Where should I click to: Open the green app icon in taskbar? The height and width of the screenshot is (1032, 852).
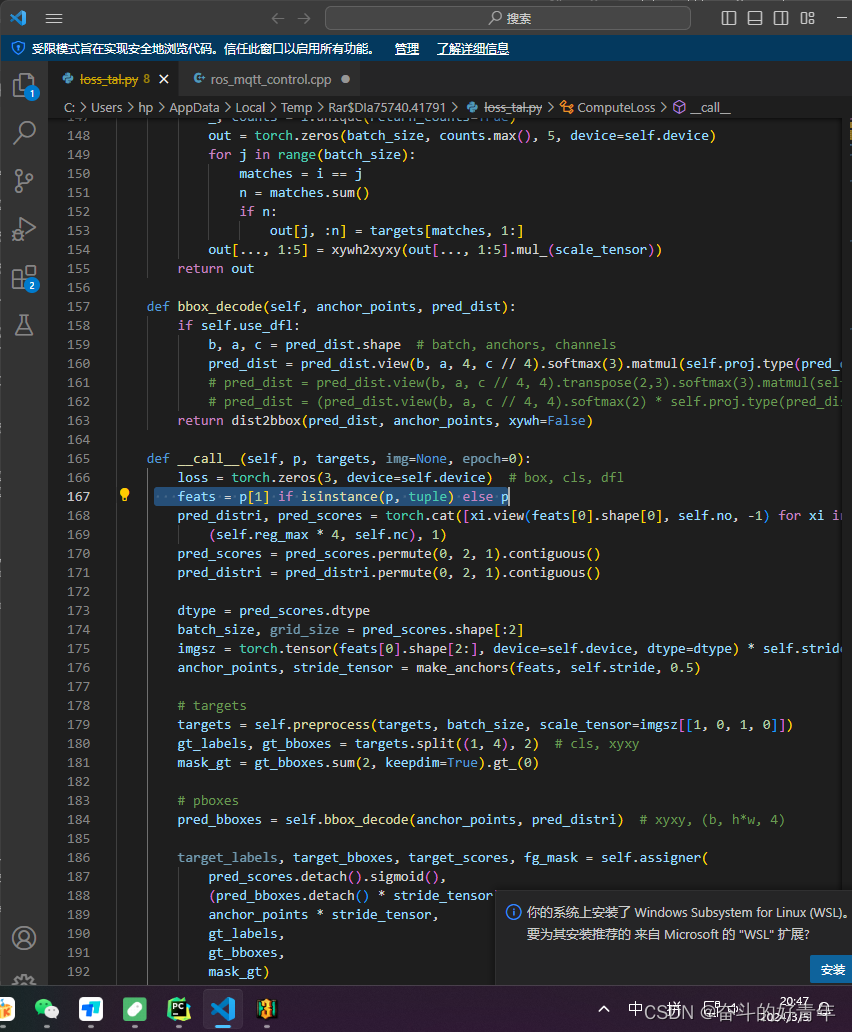pyautogui.click(x=134, y=1009)
